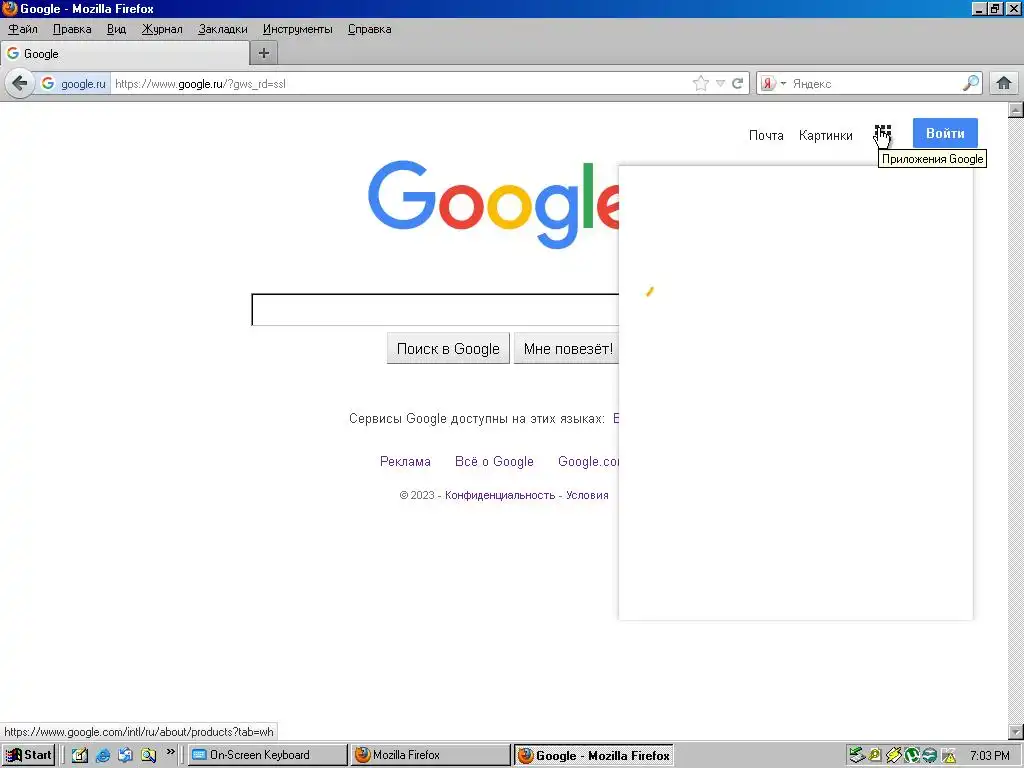The height and width of the screenshot is (768, 1024).
Task: Open the Условия link
Action: click(x=587, y=495)
